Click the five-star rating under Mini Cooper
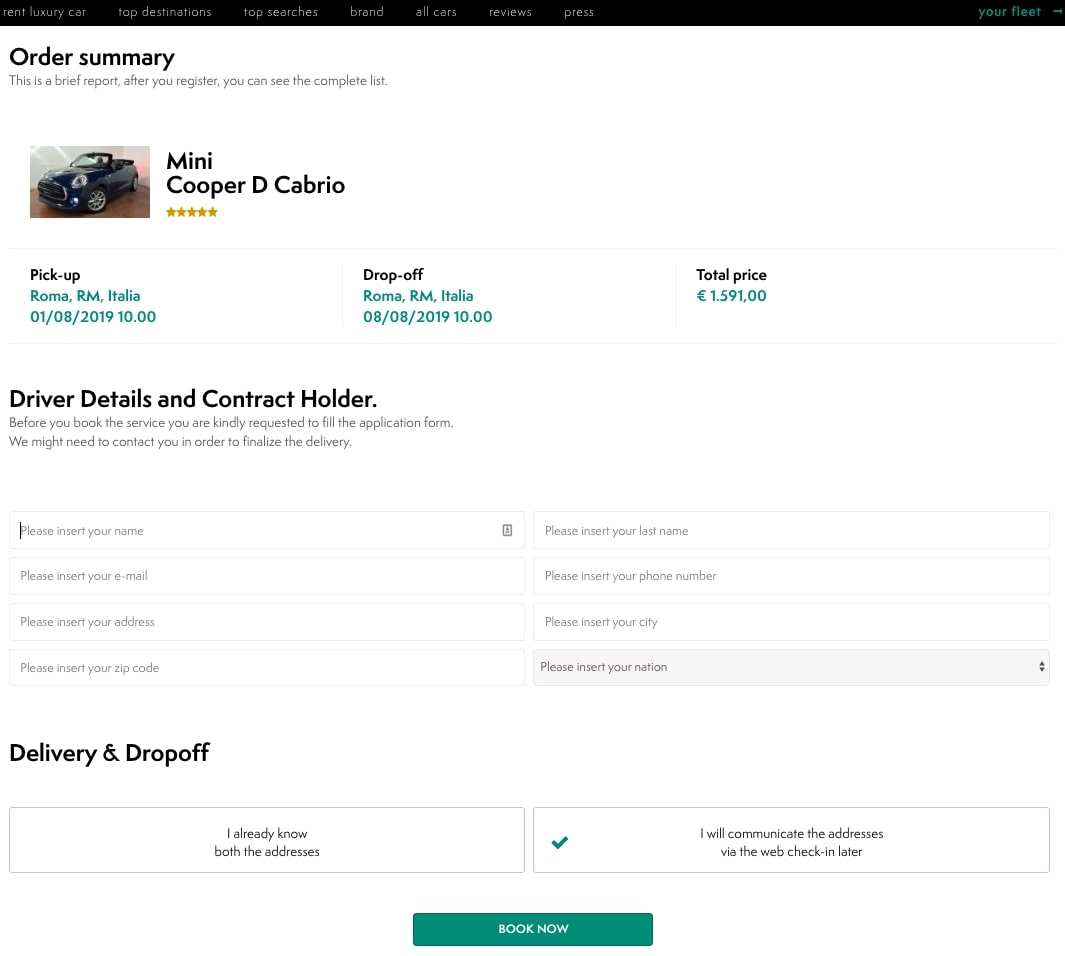1065x956 pixels. coord(191,212)
